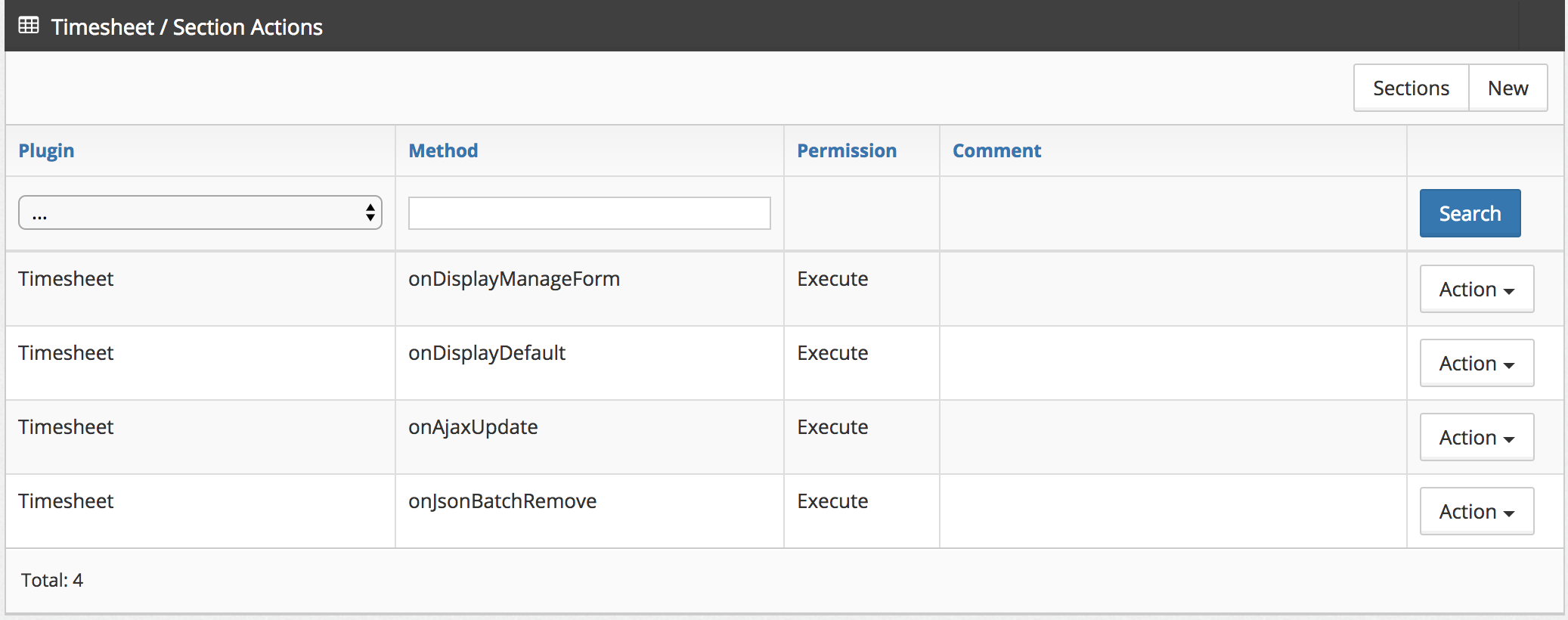Click the onAjaxUpdate method cell

pyautogui.click(x=473, y=427)
